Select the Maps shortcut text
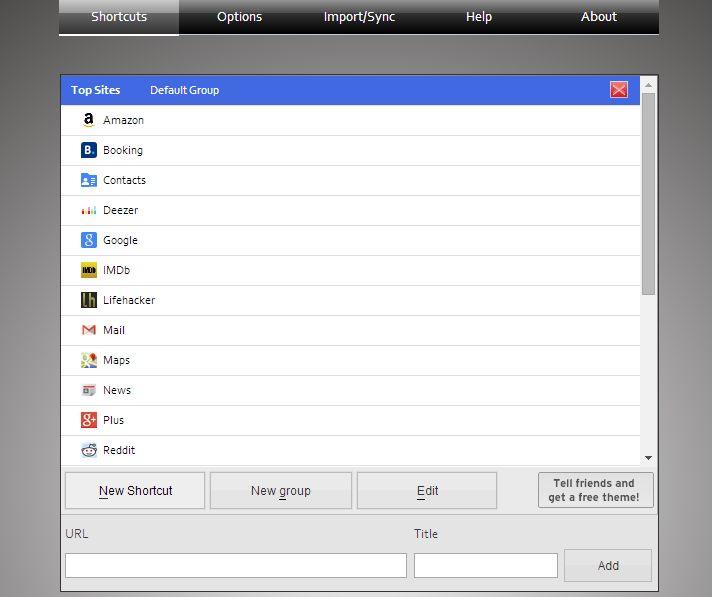The height and width of the screenshot is (597, 712). [116, 360]
